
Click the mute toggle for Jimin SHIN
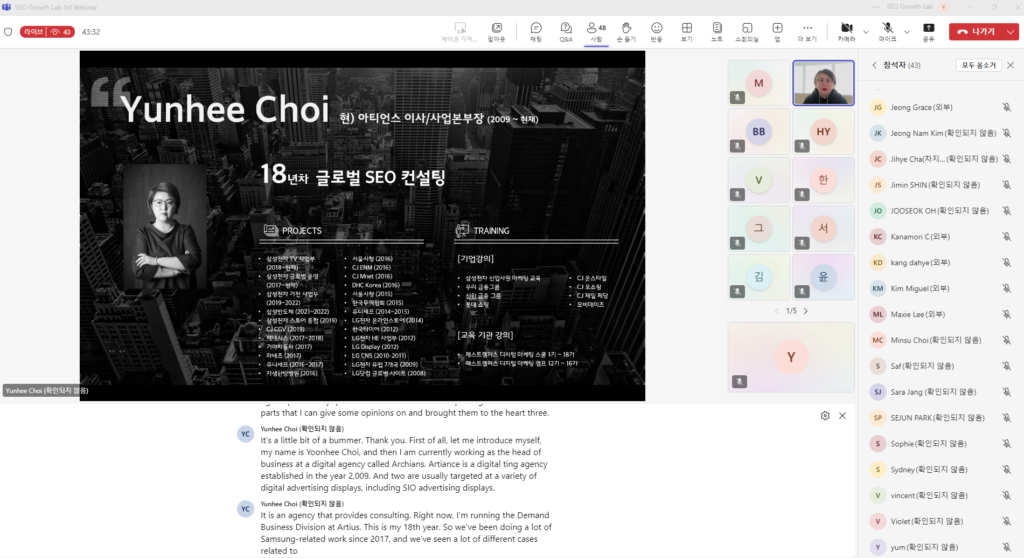1006,185
